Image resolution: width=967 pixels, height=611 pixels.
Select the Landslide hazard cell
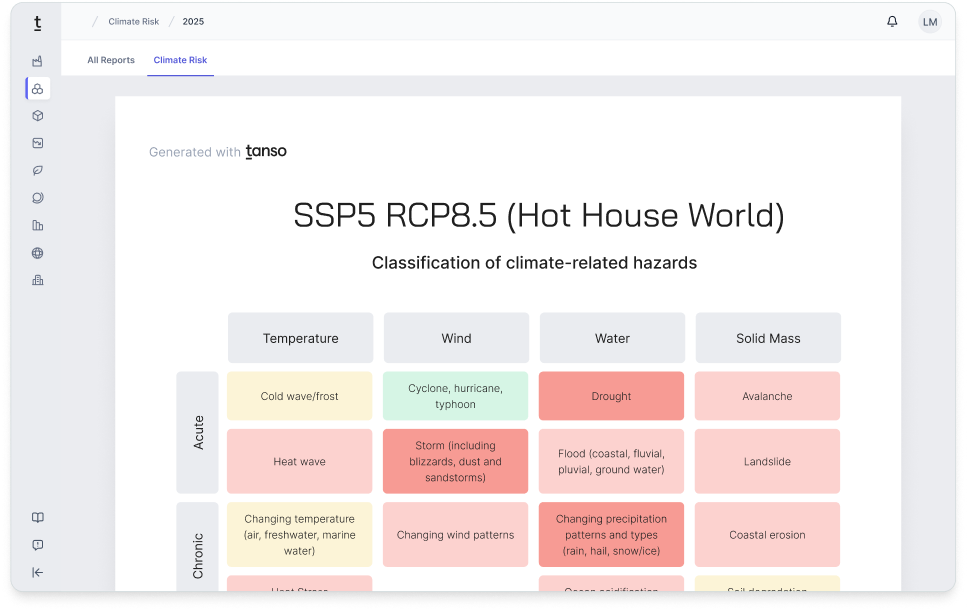point(768,461)
